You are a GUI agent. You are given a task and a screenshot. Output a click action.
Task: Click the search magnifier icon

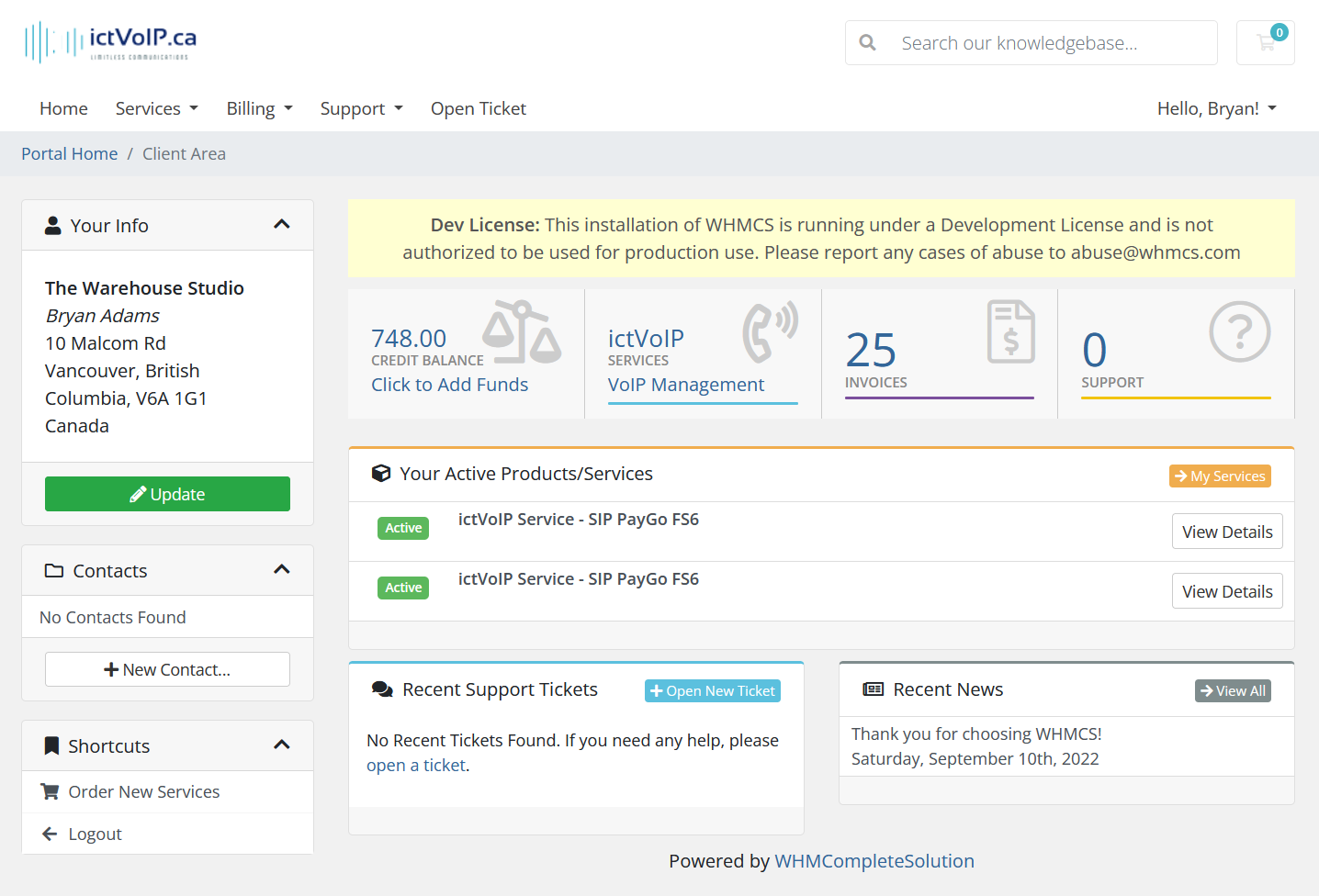[867, 43]
